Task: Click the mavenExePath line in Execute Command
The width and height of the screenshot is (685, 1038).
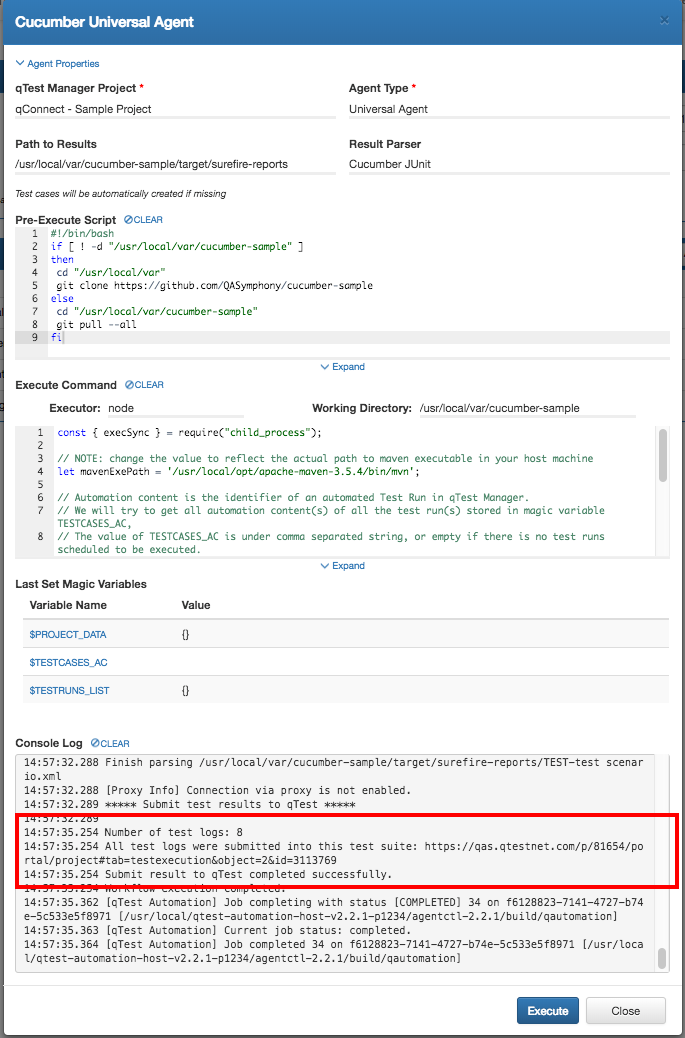Action: (239, 471)
